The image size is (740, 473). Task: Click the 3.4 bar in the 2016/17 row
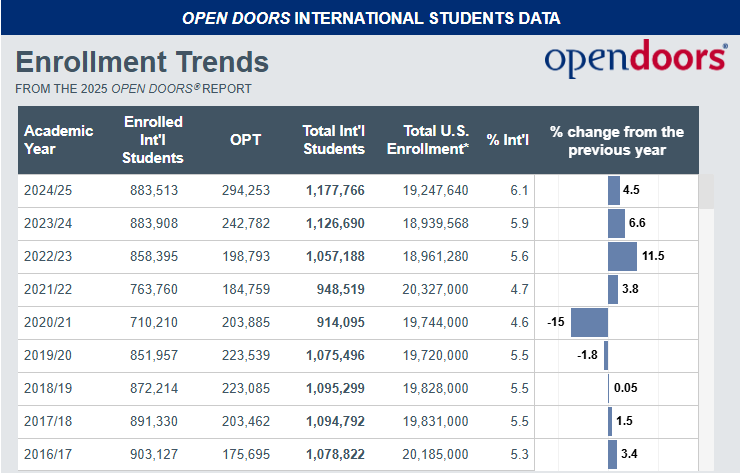coord(612,455)
